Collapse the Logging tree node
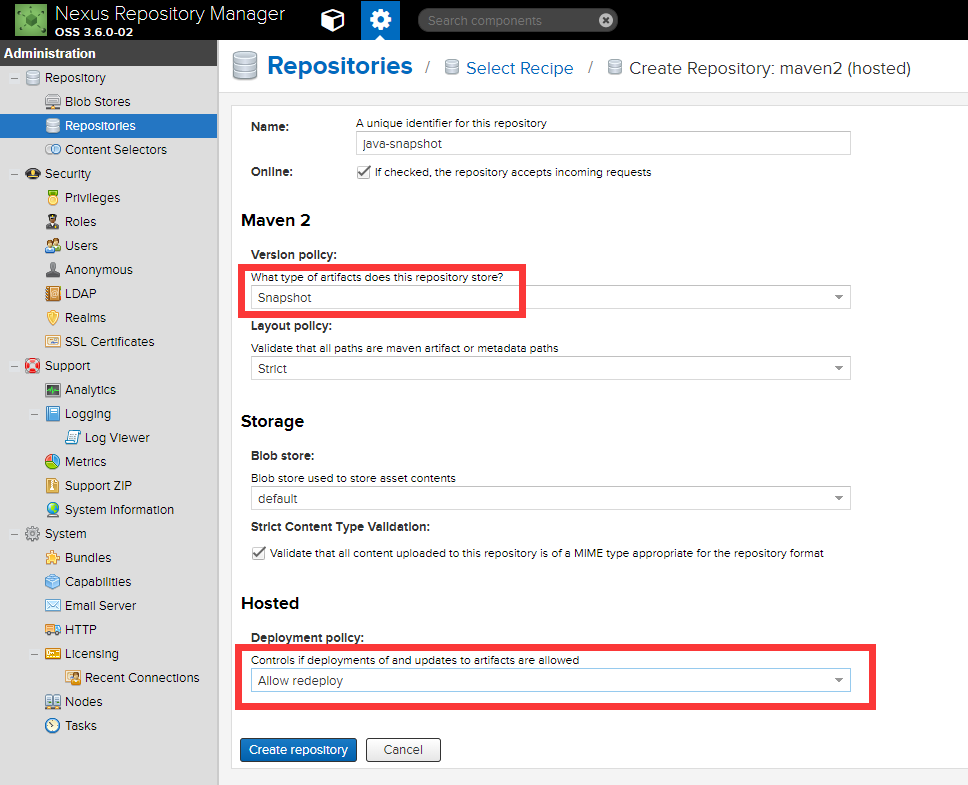 pos(34,414)
